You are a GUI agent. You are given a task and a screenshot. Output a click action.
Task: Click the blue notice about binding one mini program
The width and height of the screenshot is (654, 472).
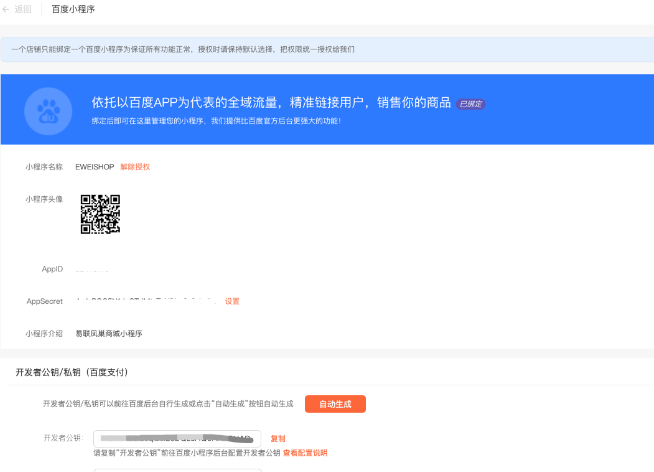[327, 49]
